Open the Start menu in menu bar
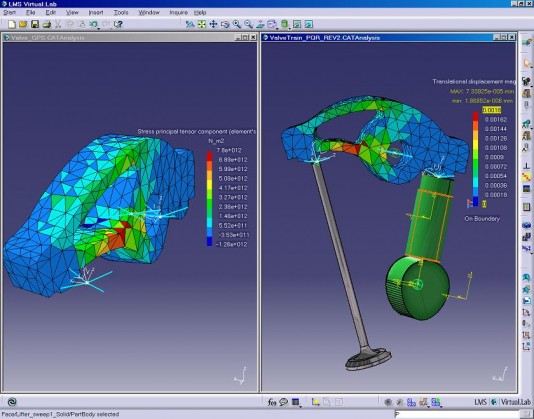534x419 pixels. [x=9, y=13]
